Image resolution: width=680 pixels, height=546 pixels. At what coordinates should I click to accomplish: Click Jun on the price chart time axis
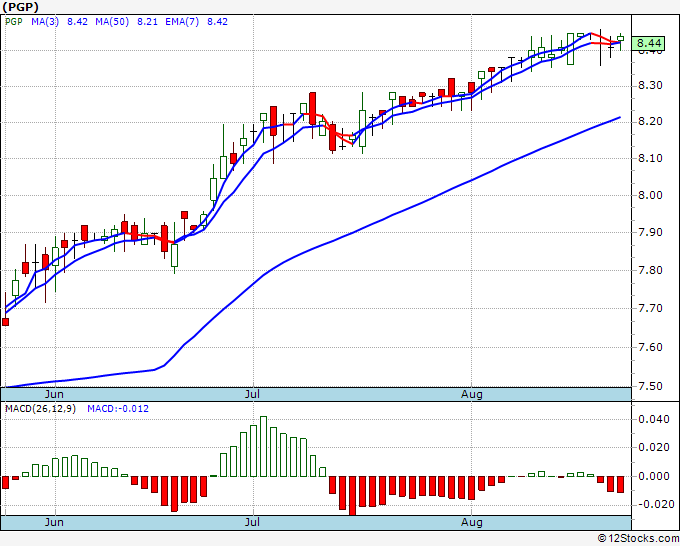(54, 394)
